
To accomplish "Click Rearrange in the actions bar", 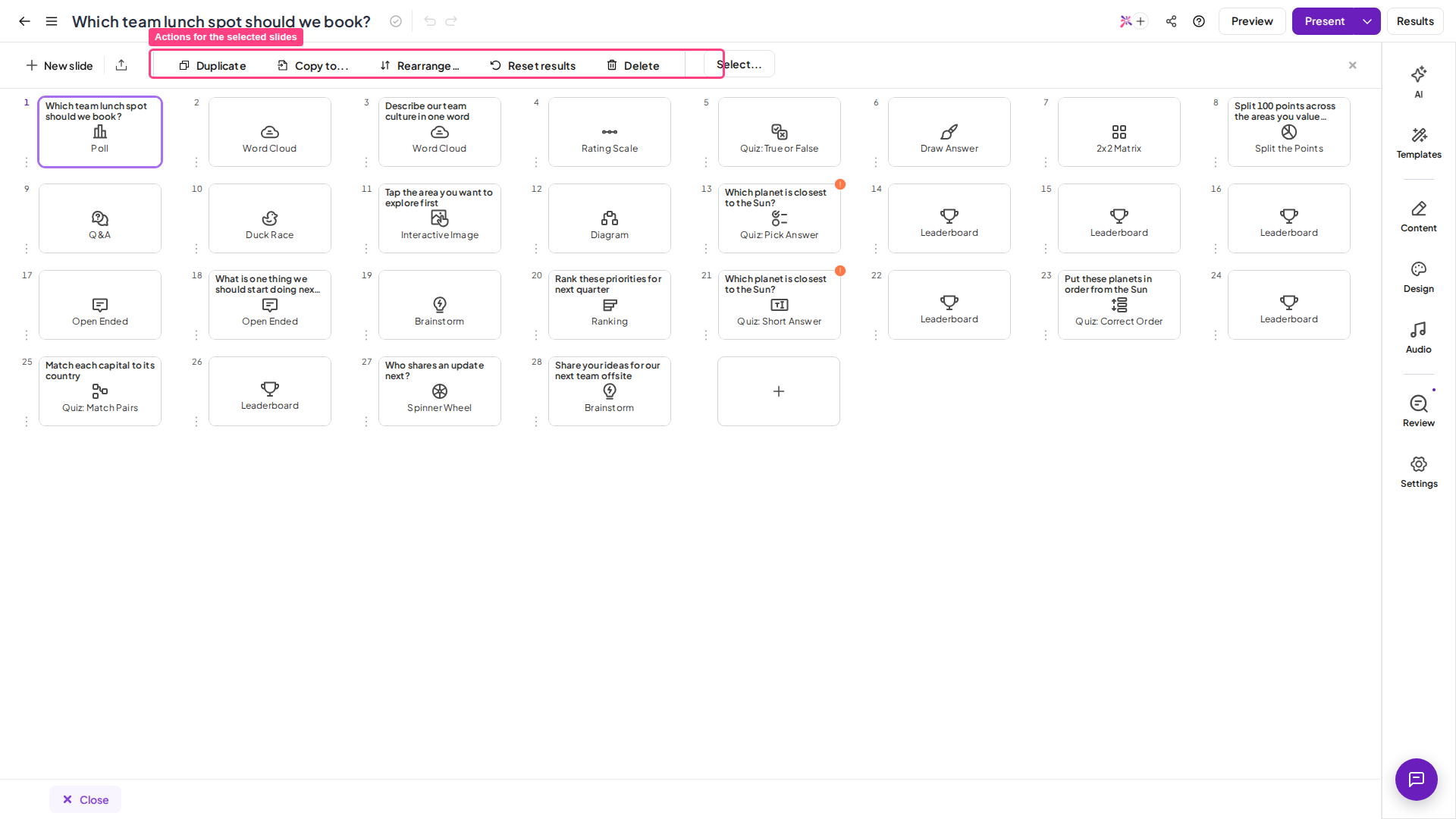I will click(419, 66).
